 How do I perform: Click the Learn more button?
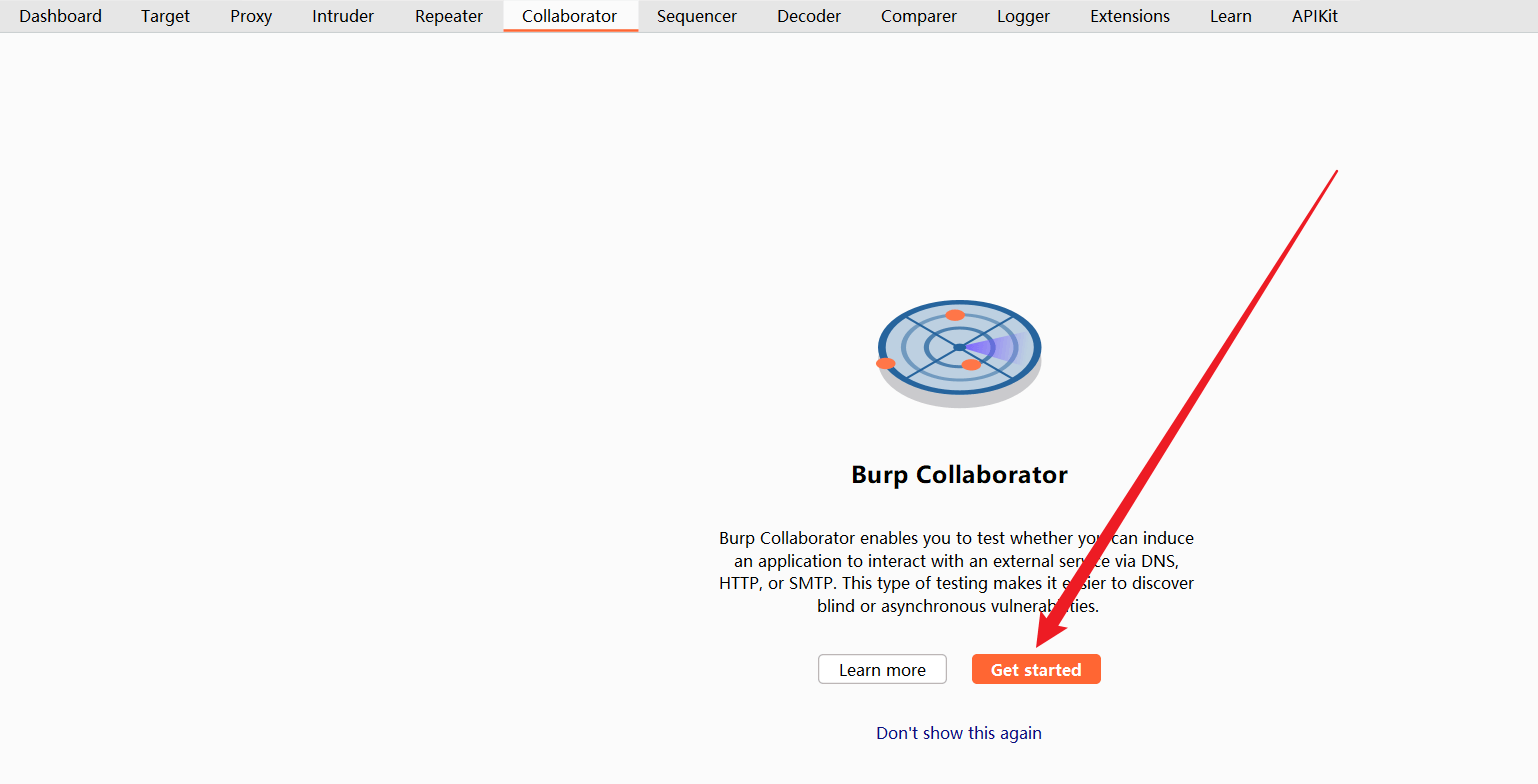[882, 670]
